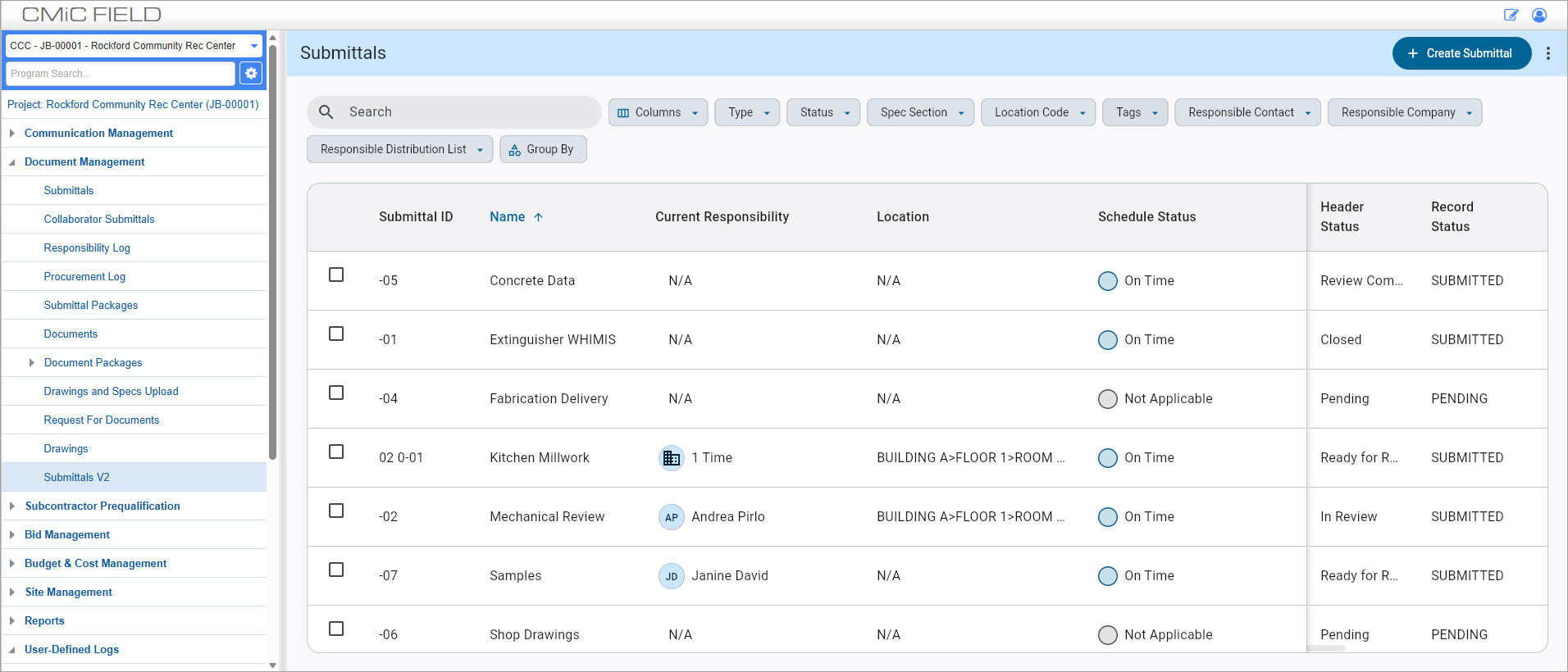The height and width of the screenshot is (672, 1568).
Task: Open the program search settings gear
Action: pos(251,73)
